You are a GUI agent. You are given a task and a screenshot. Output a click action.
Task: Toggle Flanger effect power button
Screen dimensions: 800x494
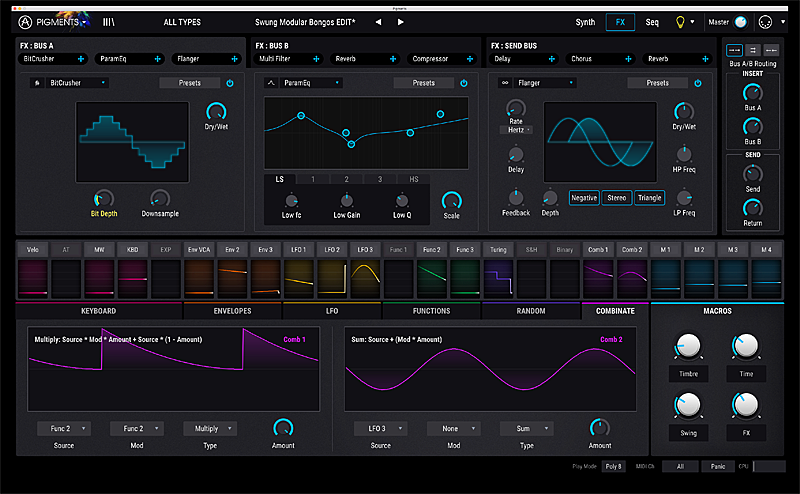click(x=697, y=83)
